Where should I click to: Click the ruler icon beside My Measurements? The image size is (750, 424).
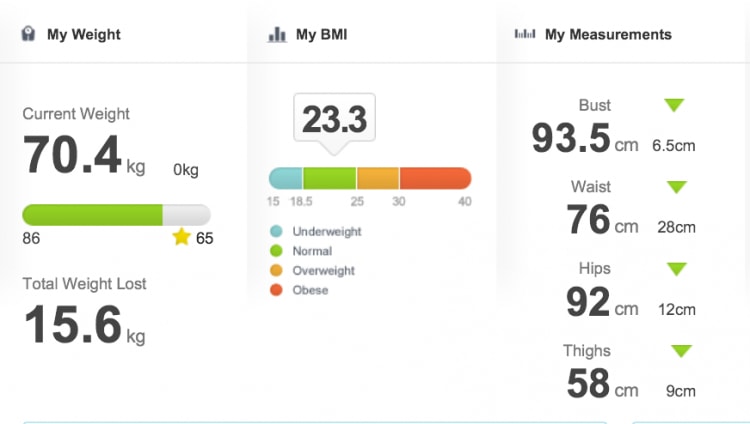click(525, 33)
